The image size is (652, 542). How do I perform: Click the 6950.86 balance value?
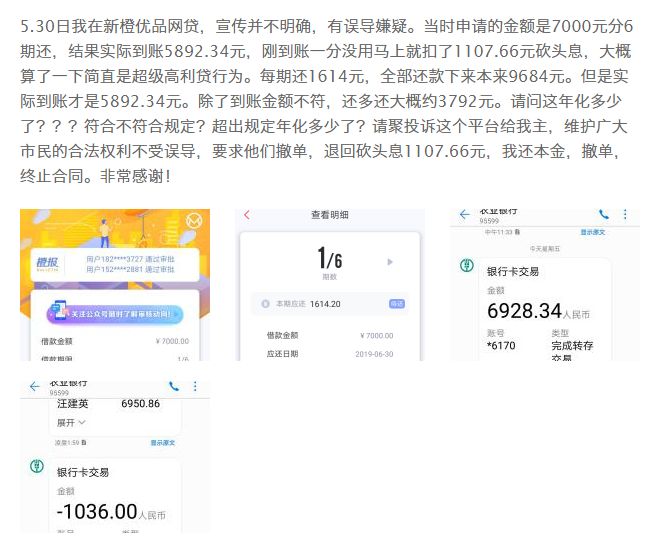(141, 403)
